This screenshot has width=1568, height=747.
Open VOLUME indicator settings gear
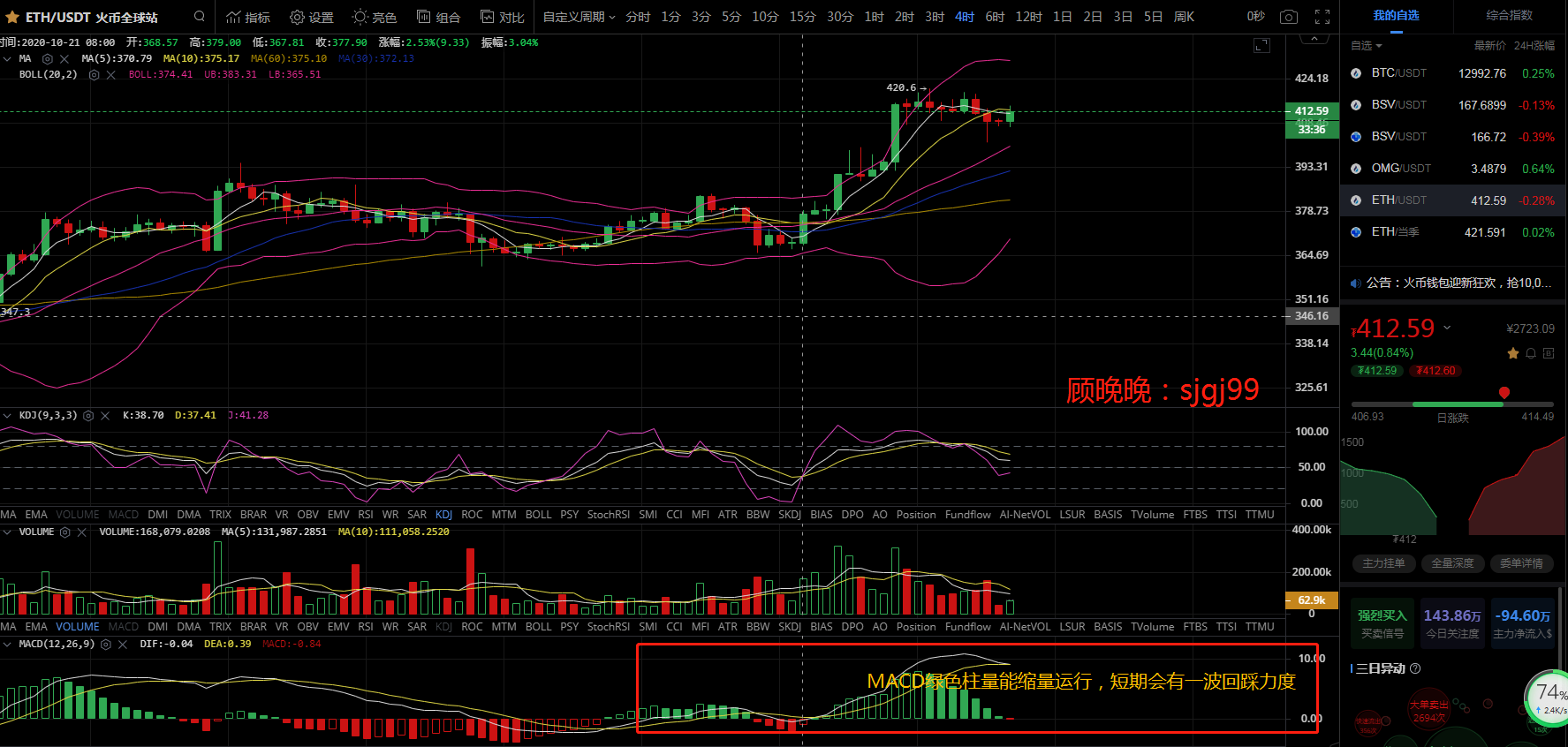64,532
